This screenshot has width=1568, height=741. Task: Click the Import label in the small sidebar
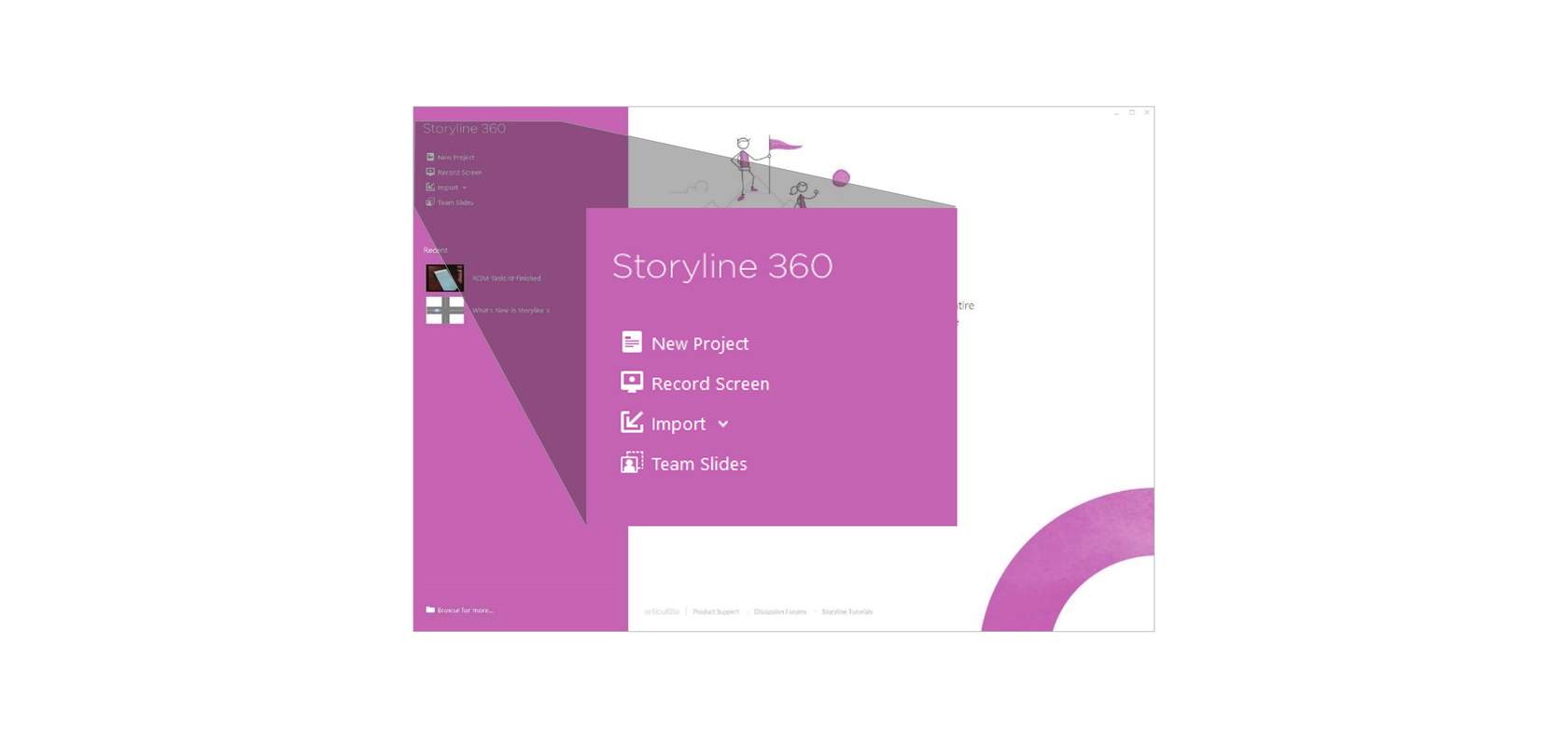pyautogui.click(x=448, y=188)
